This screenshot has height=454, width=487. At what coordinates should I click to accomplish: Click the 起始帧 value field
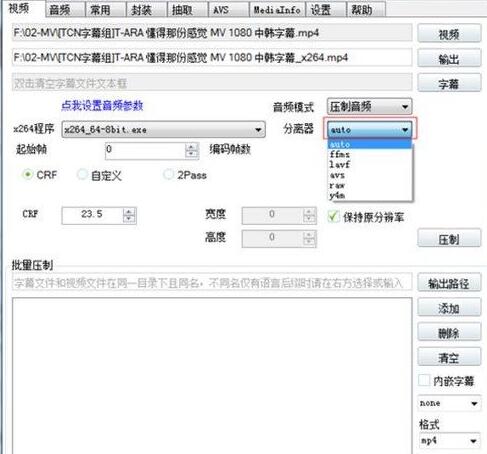click(x=145, y=150)
